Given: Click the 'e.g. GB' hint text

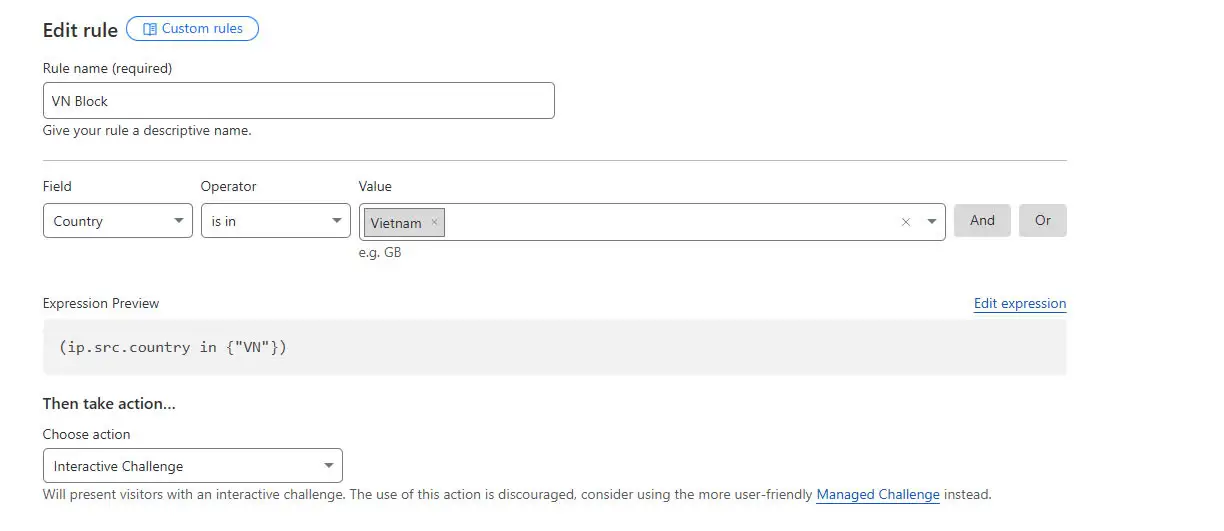Looking at the screenshot, I should 380,253.
